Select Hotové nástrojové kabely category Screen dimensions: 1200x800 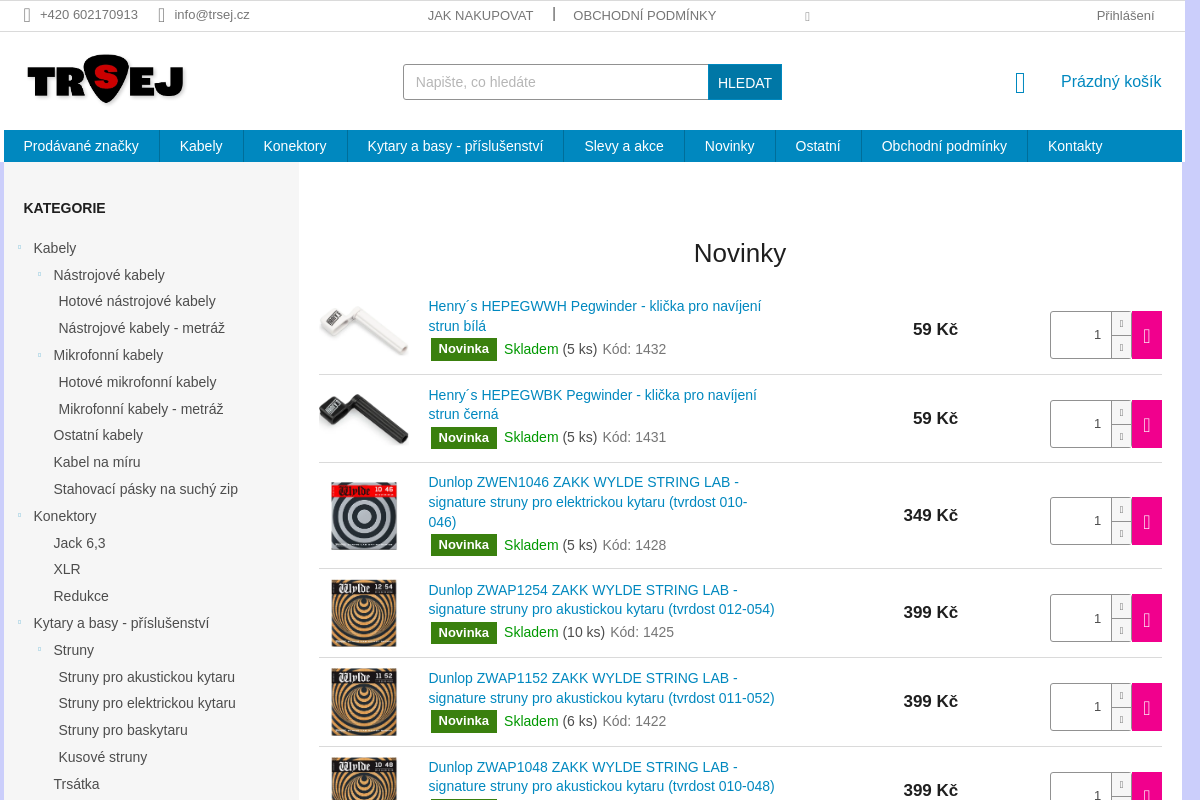coord(137,301)
